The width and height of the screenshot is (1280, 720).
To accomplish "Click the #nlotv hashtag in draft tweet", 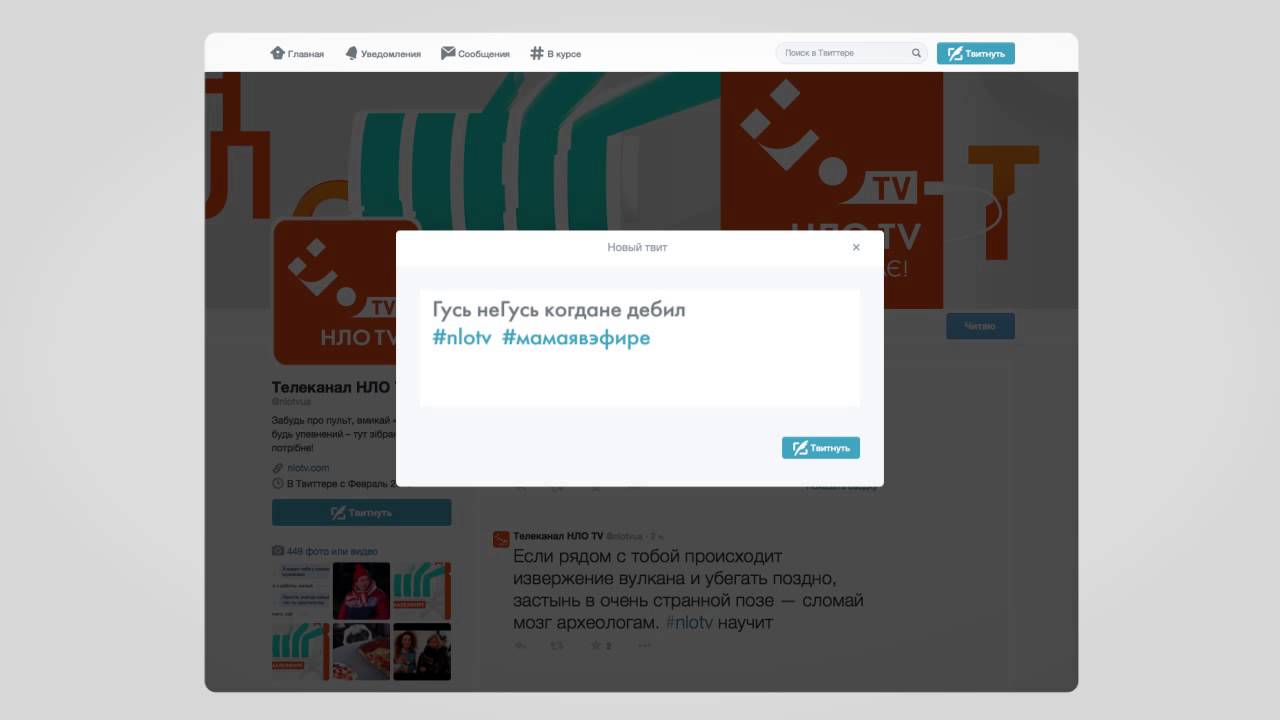I will (462, 338).
